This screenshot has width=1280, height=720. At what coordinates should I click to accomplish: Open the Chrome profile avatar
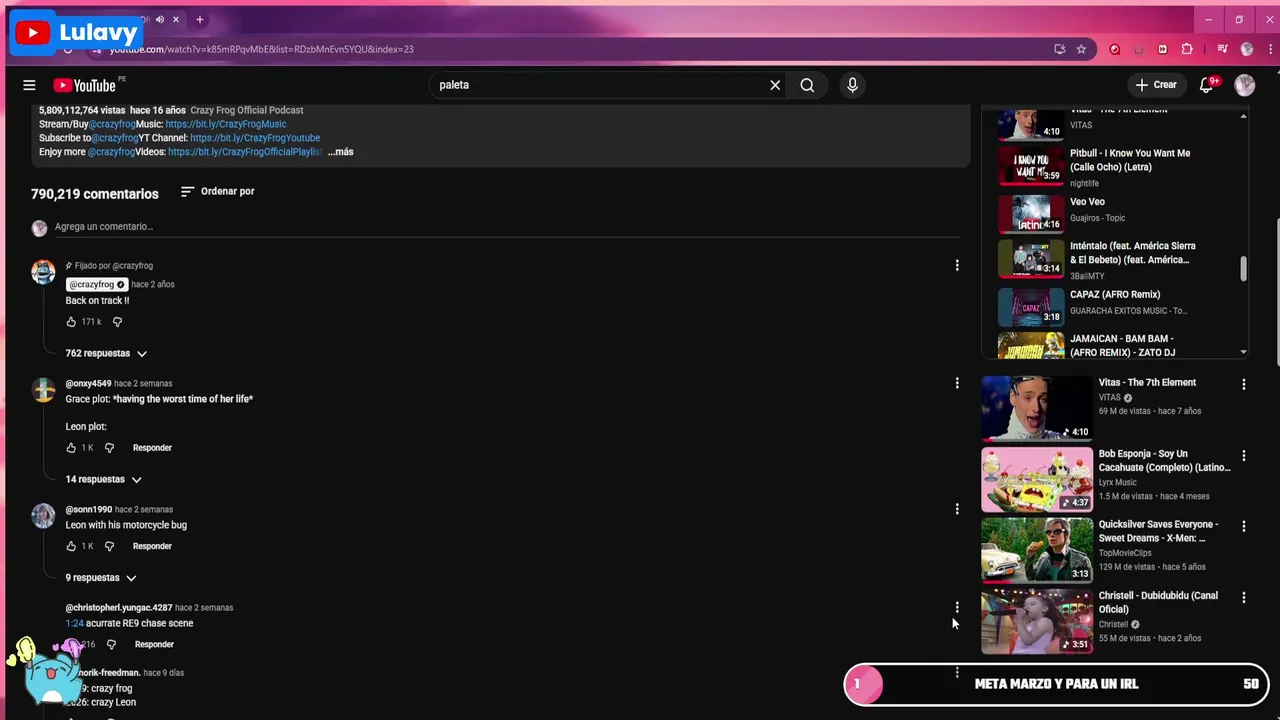point(1246,49)
